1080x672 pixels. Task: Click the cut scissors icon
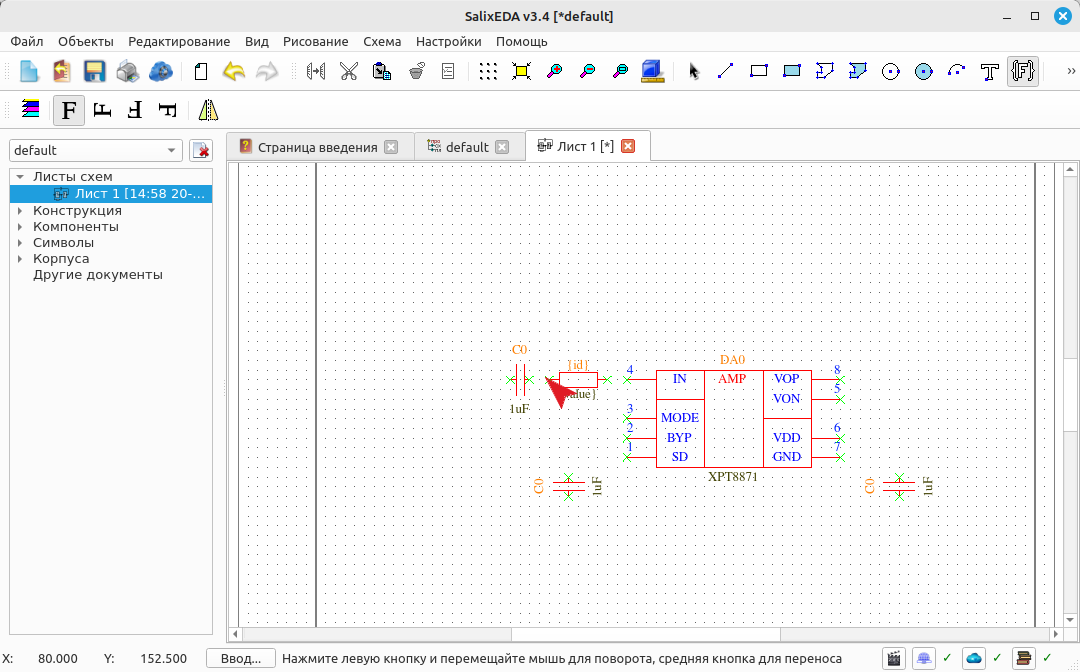[x=349, y=71]
